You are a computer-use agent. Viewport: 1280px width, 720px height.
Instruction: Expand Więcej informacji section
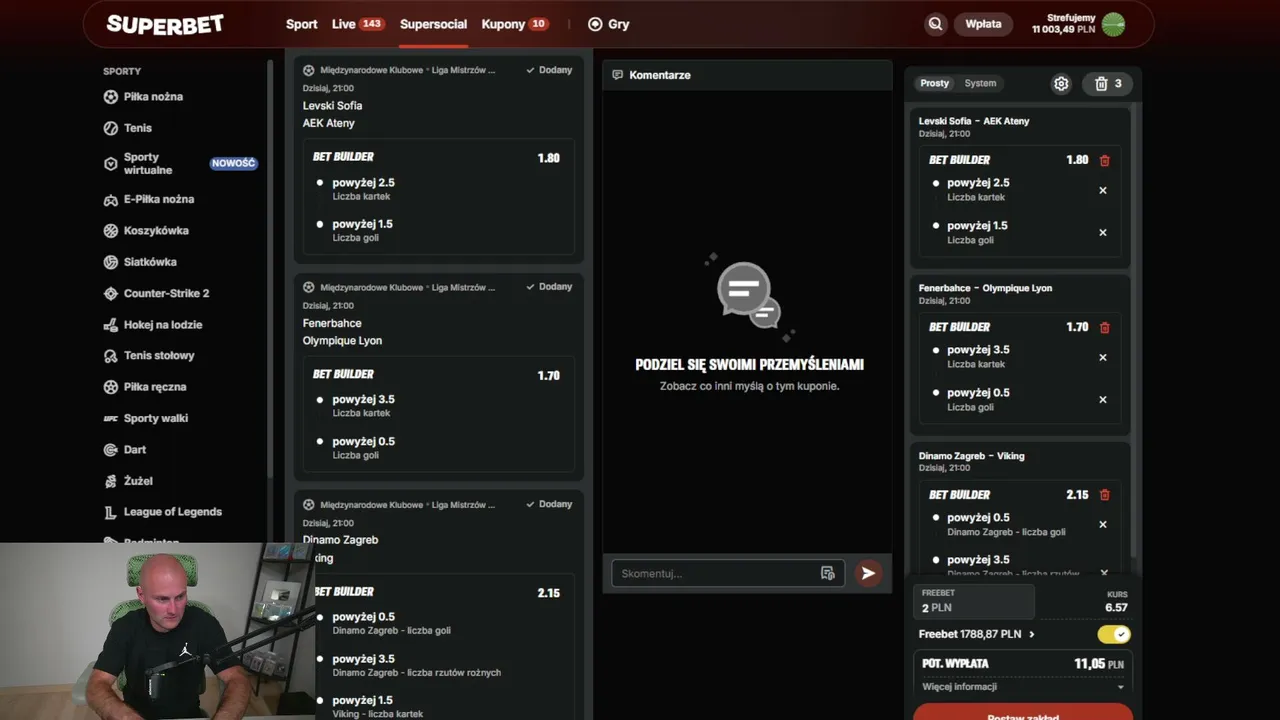pyautogui.click(x=1023, y=687)
